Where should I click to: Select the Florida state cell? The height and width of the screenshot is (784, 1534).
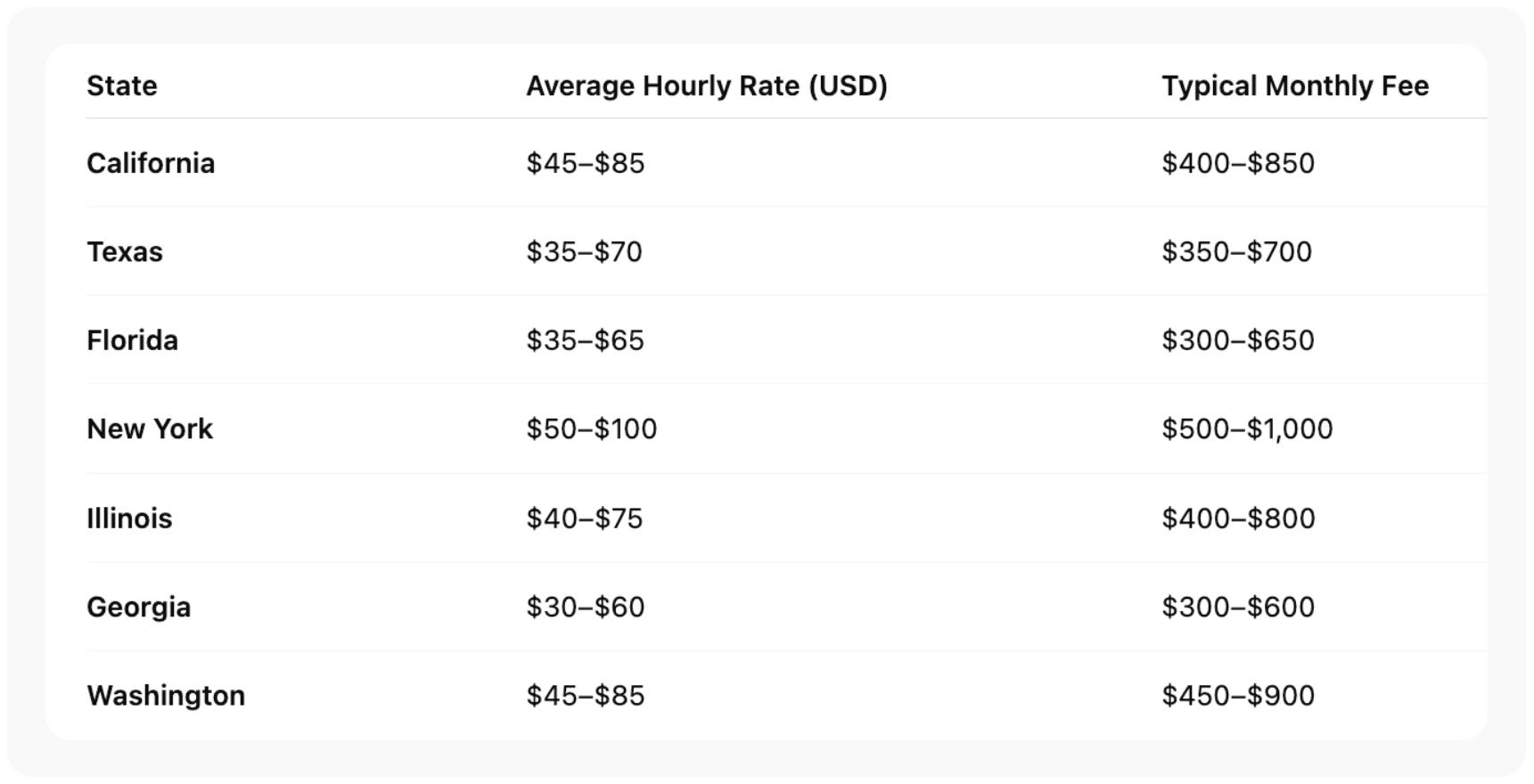click(x=132, y=340)
